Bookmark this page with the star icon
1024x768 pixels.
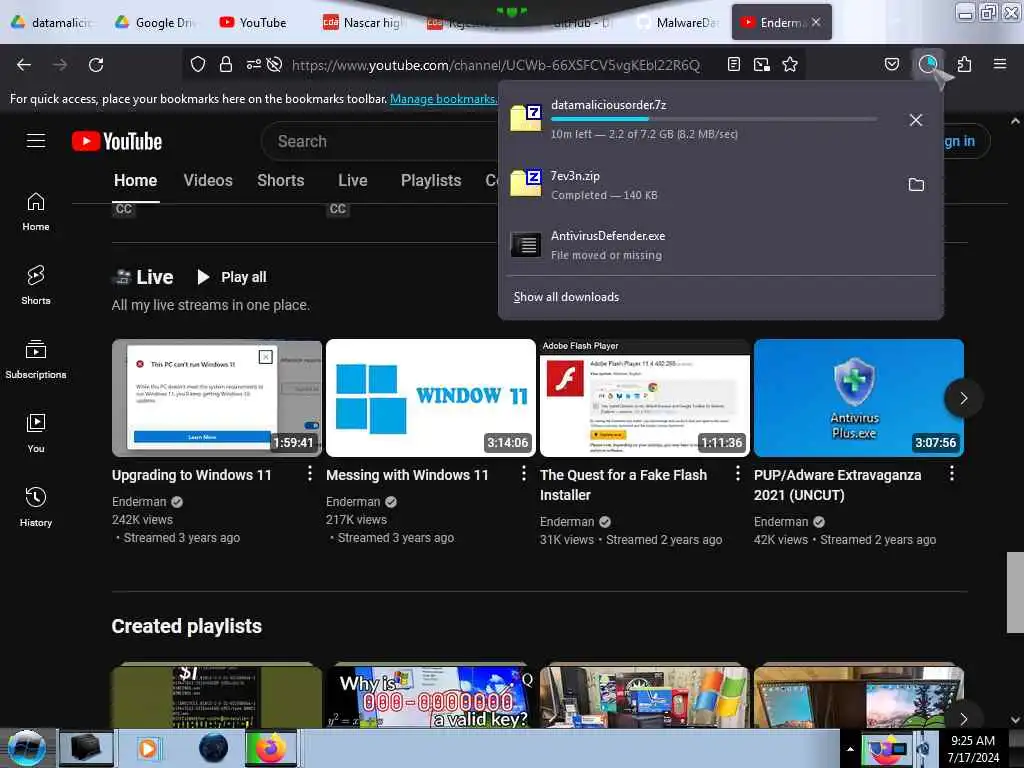point(790,64)
